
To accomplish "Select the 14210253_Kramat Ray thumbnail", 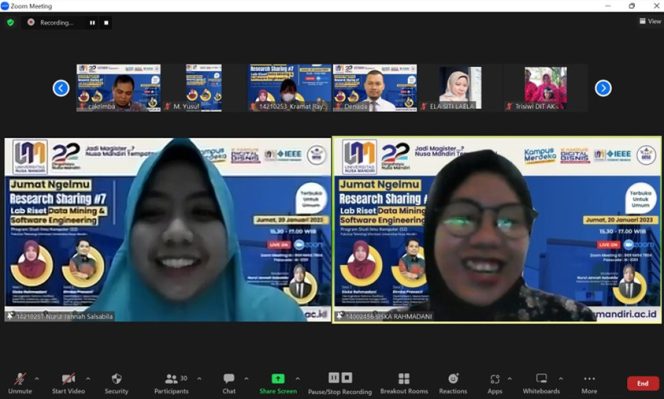I will point(289,88).
